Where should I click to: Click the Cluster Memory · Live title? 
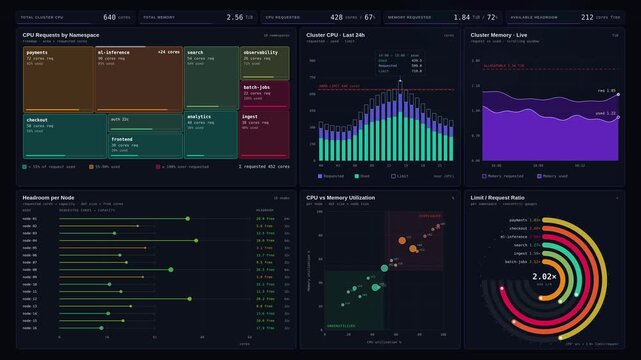(x=499, y=35)
